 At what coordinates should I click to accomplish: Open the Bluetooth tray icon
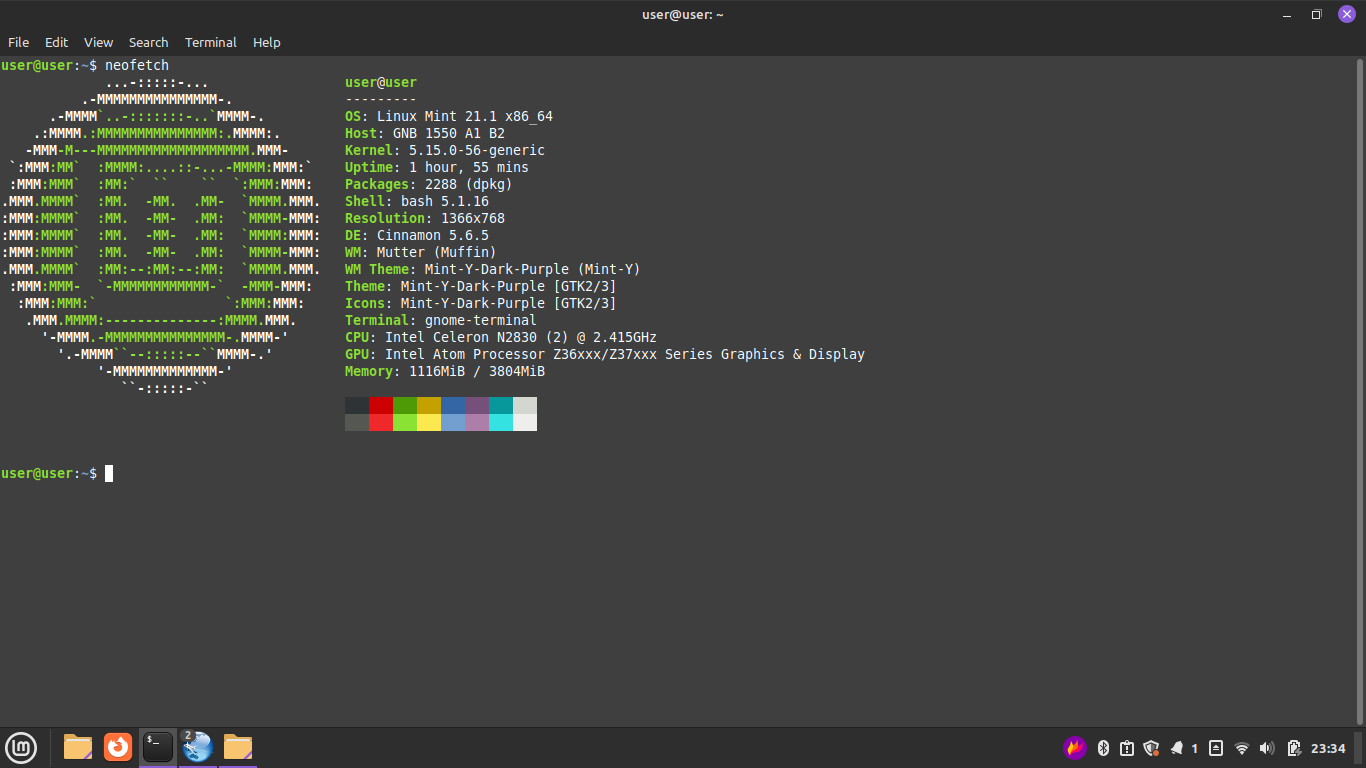tap(1104, 748)
